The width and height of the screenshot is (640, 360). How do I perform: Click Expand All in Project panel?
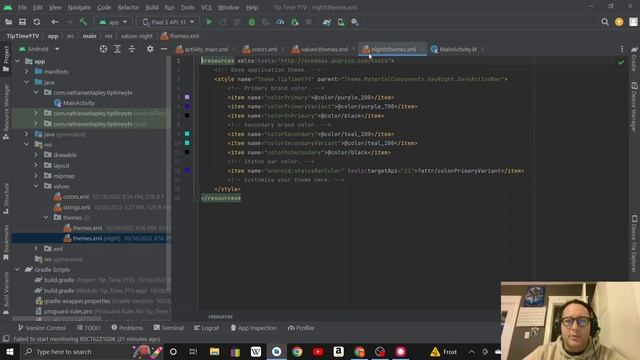coord(118,49)
